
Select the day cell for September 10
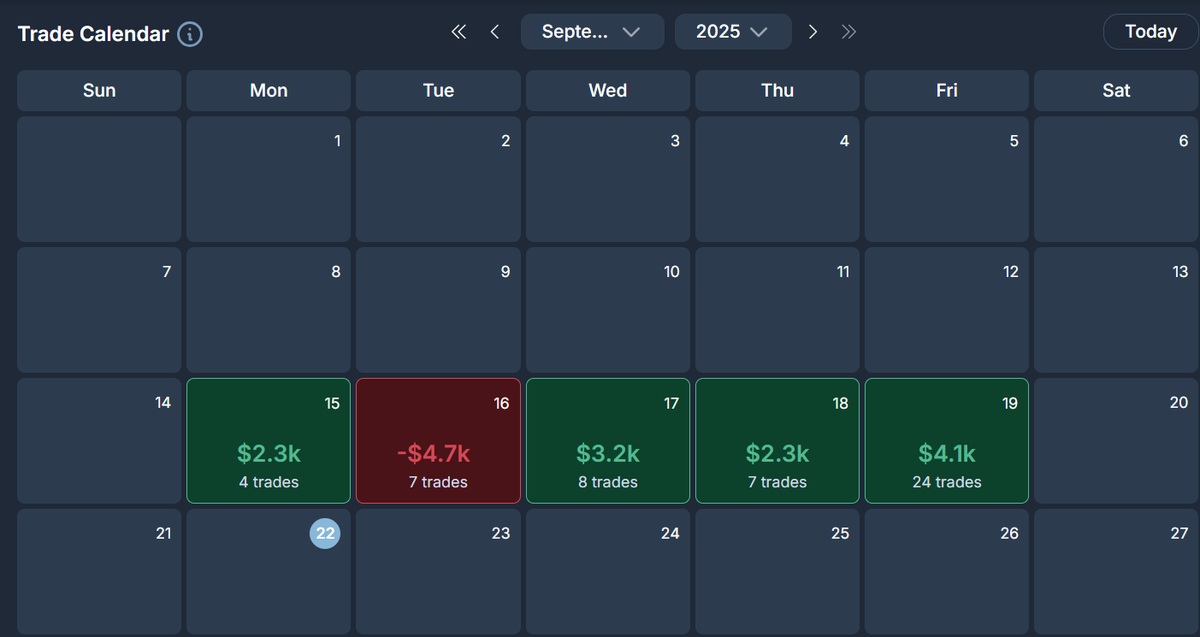pyautogui.click(x=608, y=310)
